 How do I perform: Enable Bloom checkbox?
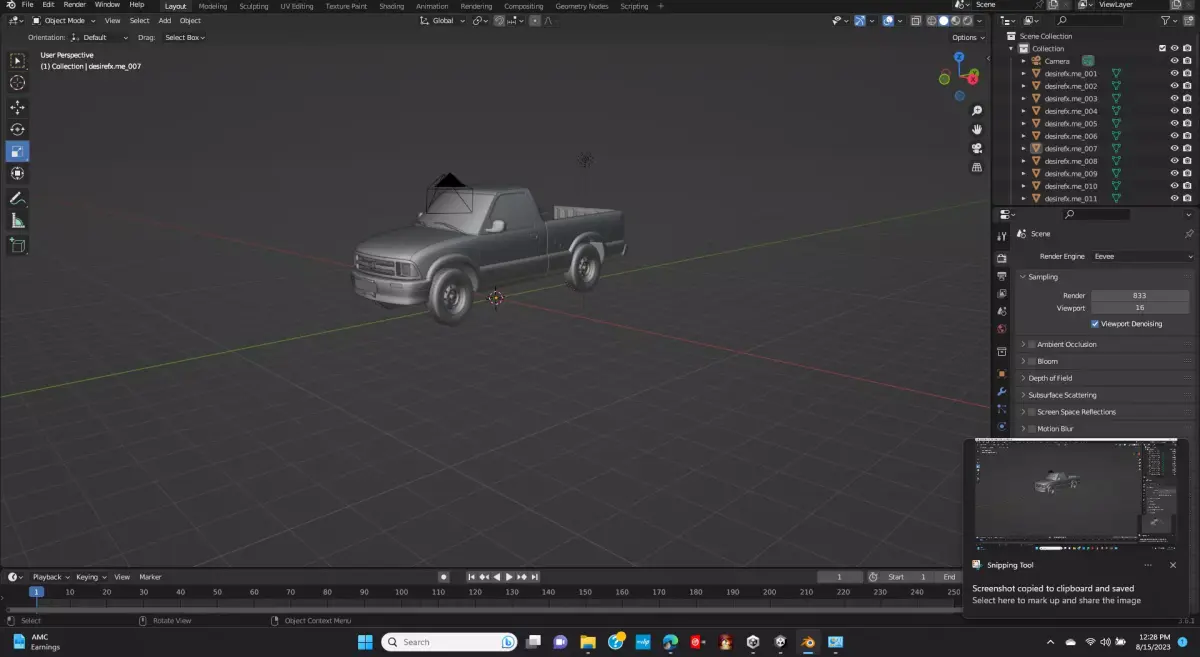[1032, 361]
